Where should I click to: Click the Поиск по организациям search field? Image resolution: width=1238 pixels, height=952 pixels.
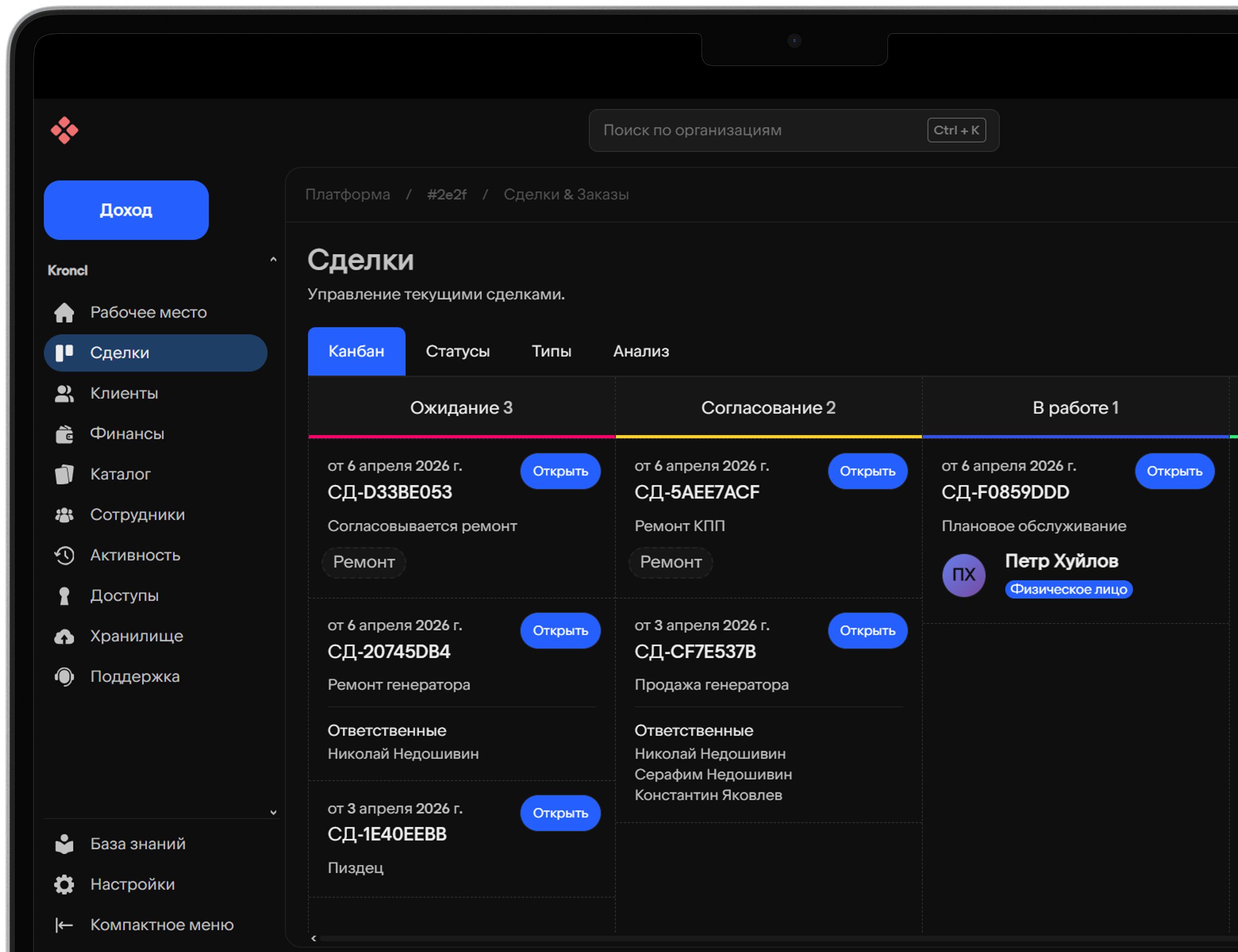pyautogui.click(x=759, y=130)
